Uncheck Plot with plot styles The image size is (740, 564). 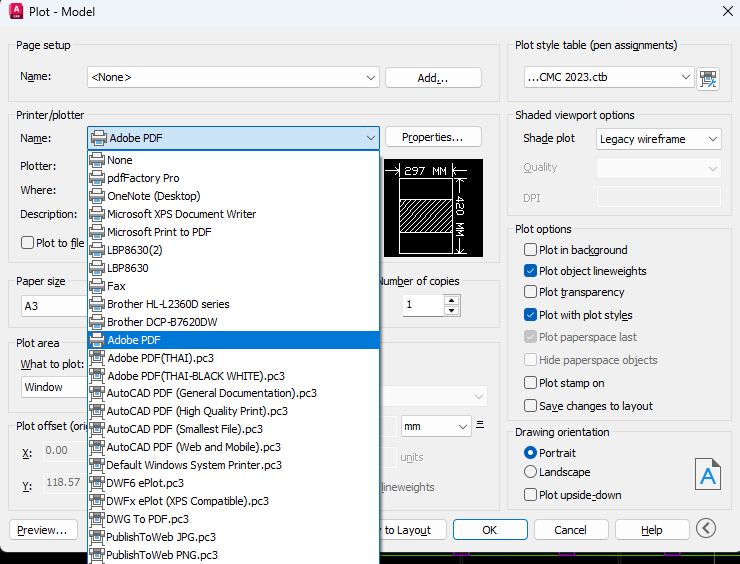(530, 314)
